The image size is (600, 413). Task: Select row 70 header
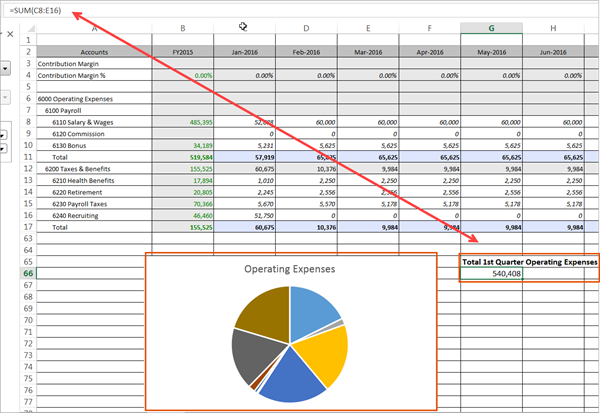28,320
